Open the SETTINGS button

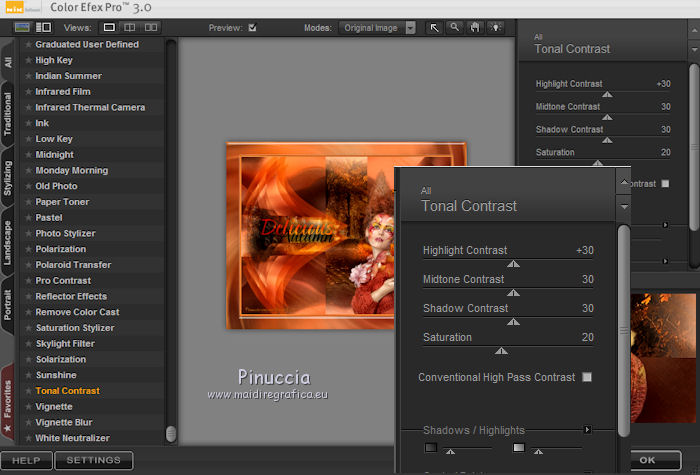(93, 460)
